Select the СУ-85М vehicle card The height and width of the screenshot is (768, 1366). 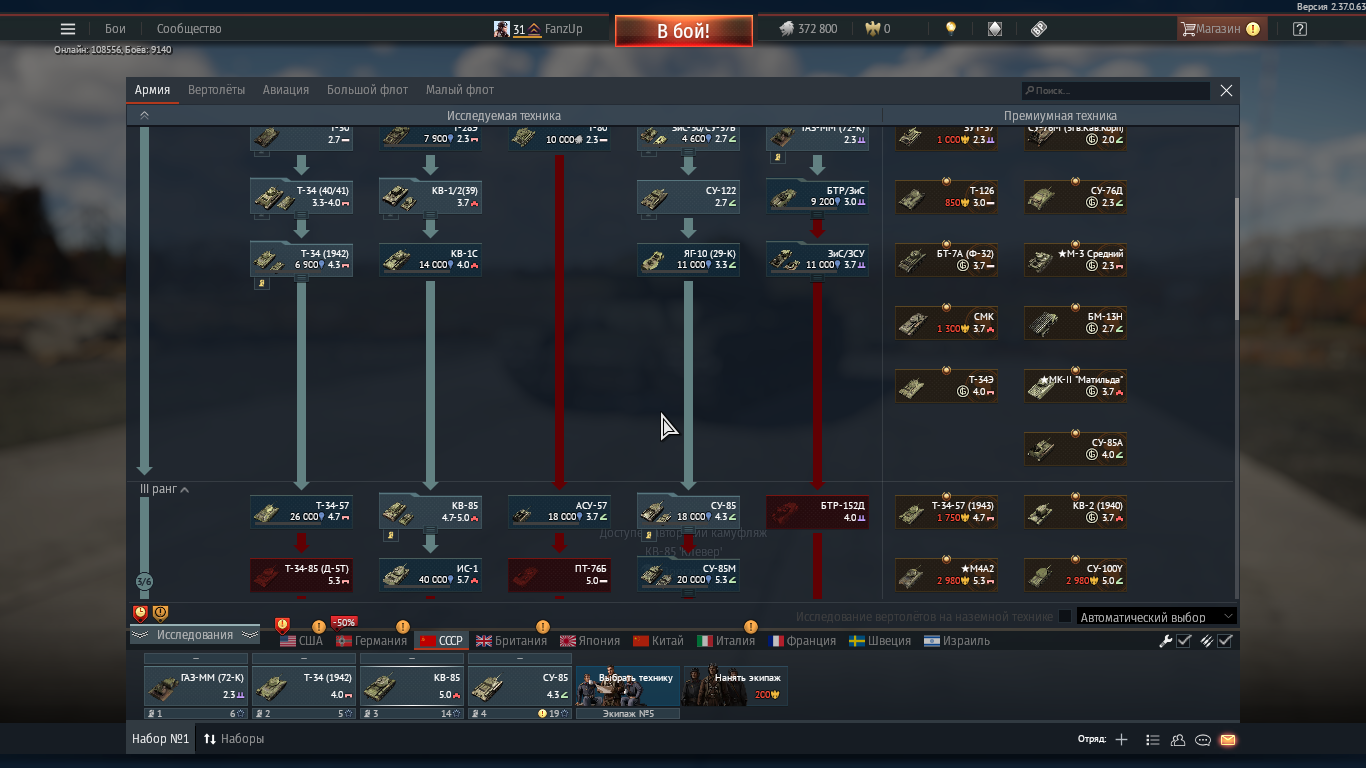688,574
